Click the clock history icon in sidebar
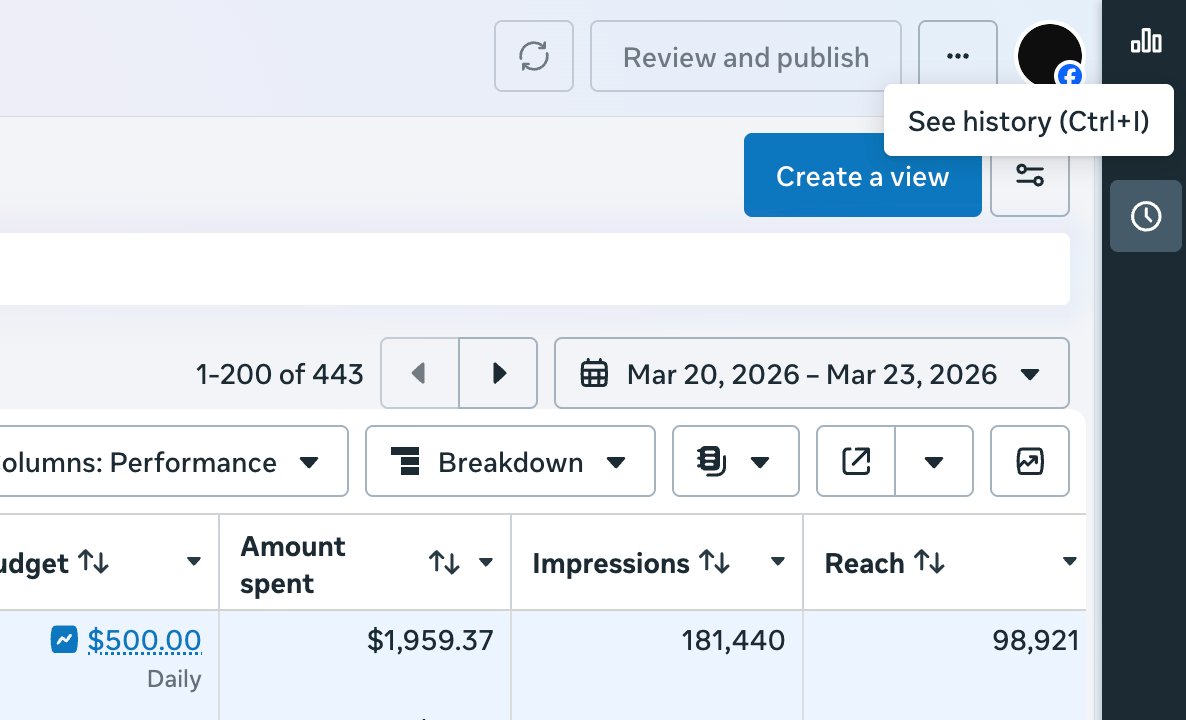 coord(1145,216)
